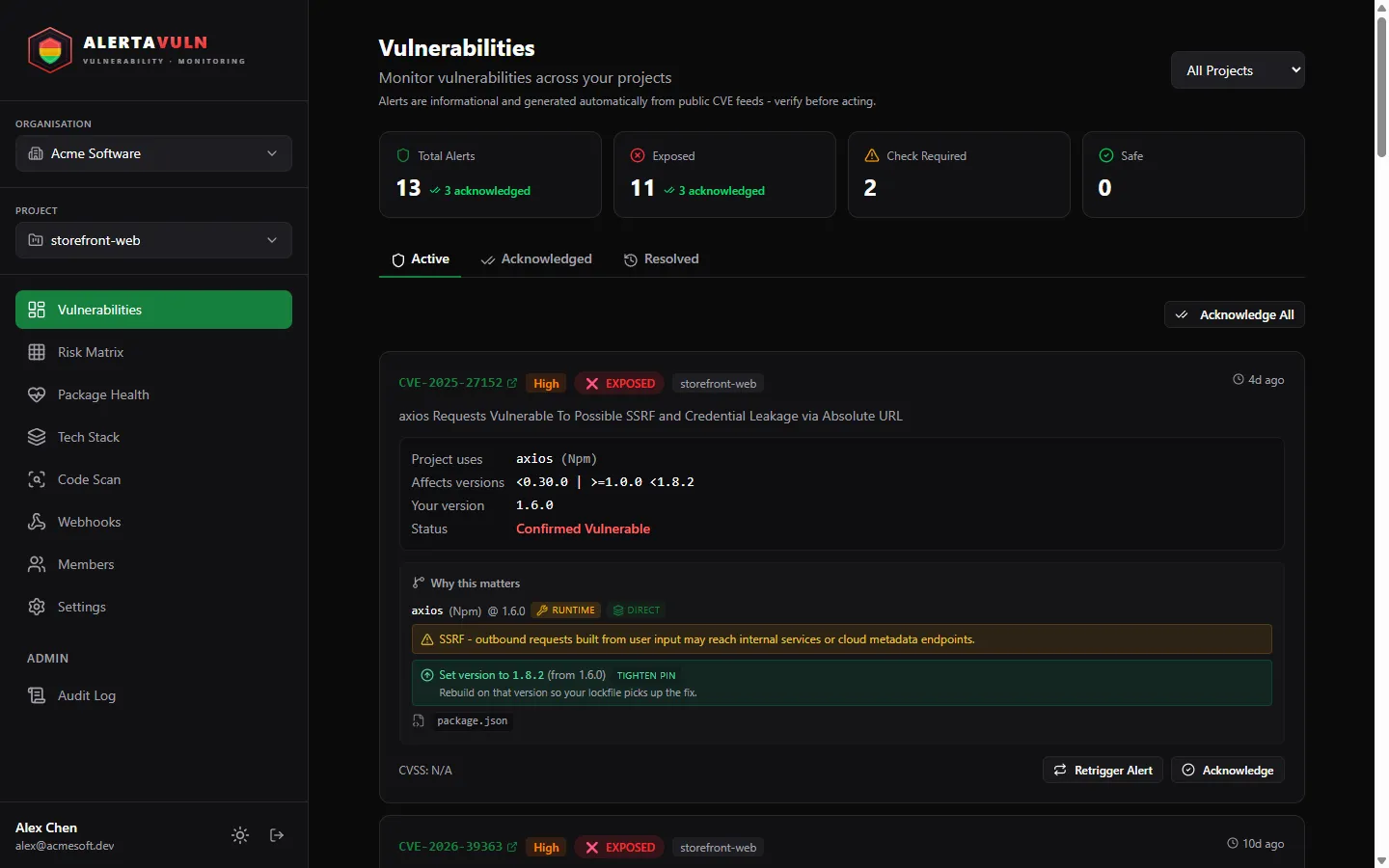Click the Safe green check icon
Screen dimensions: 1389x868
(1106, 155)
